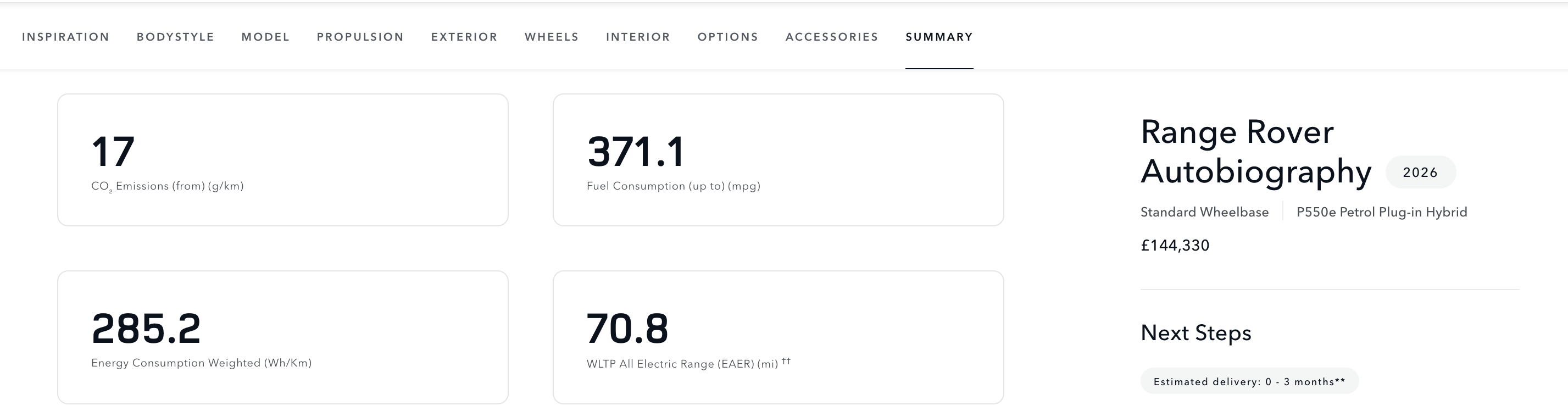
Task: Open the Inspiration tab
Action: tap(66, 37)
